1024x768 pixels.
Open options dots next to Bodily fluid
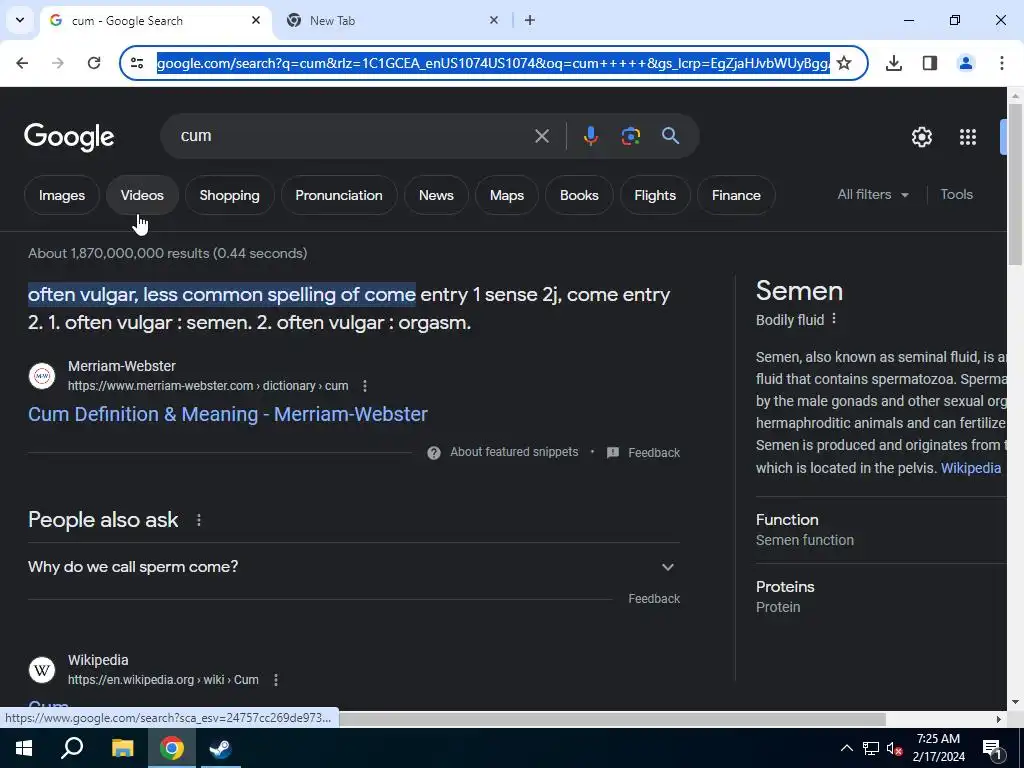tap(834, 319)
